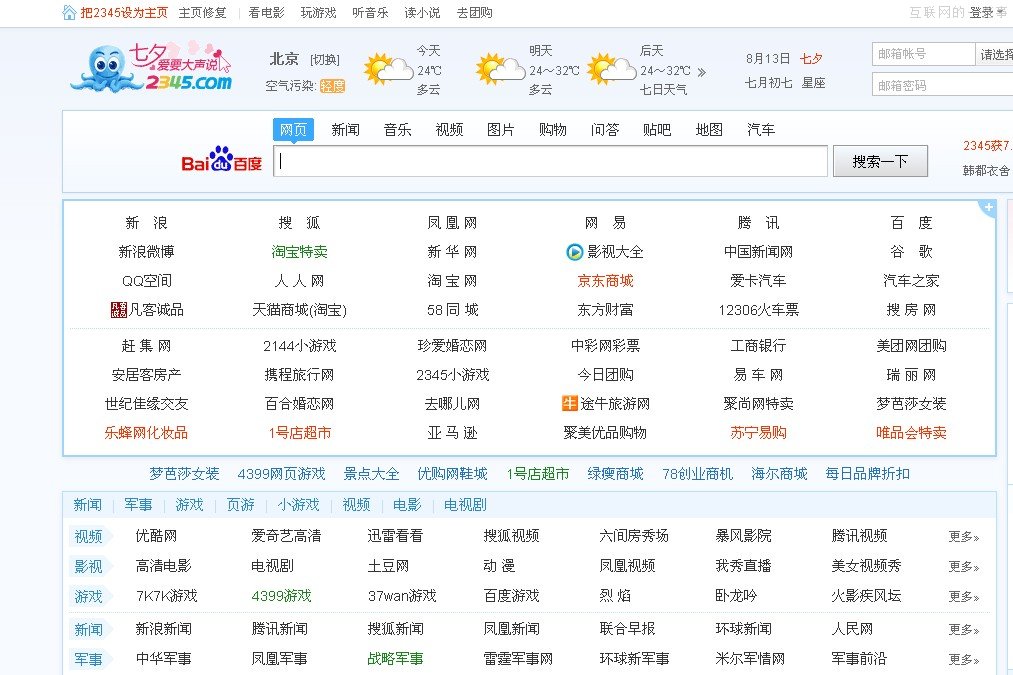The image size is (1013, 675).
Task: Open 更多 in the 影视 row
Action: pyautogui.click(x=963, y=566)
